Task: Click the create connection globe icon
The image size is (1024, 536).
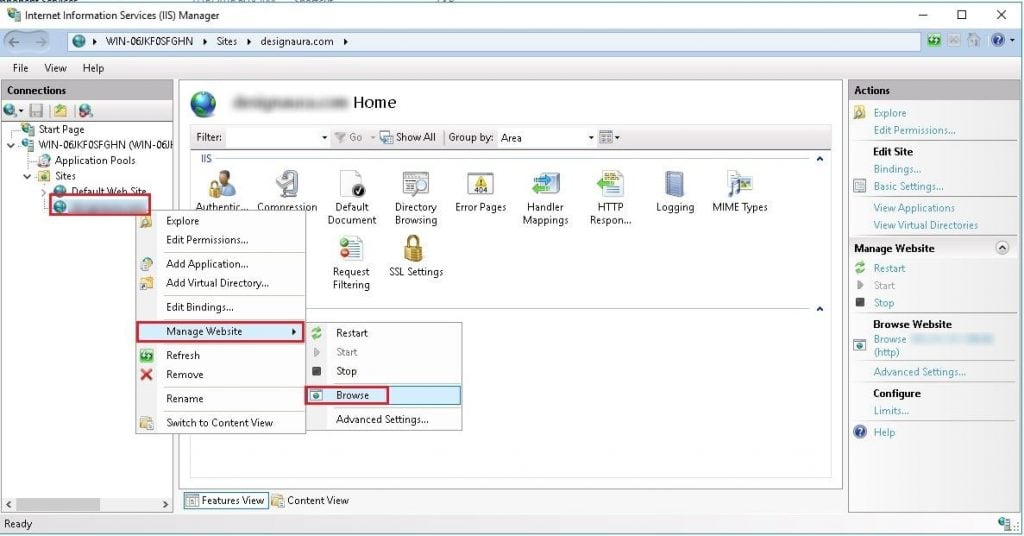Action: (10, 110)
